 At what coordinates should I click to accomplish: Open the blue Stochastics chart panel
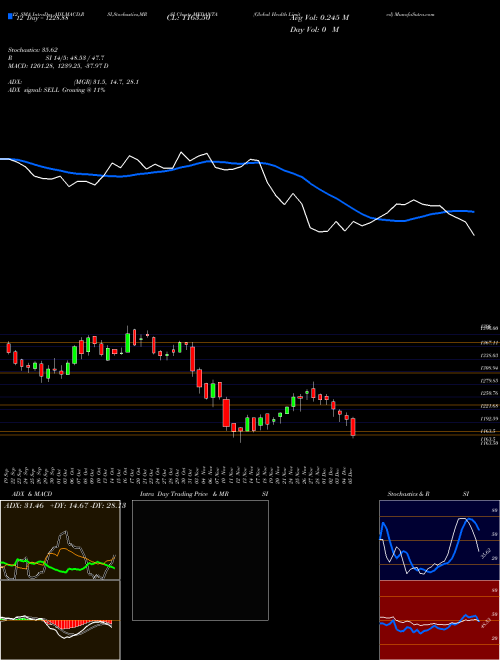[x=439, y=540]
